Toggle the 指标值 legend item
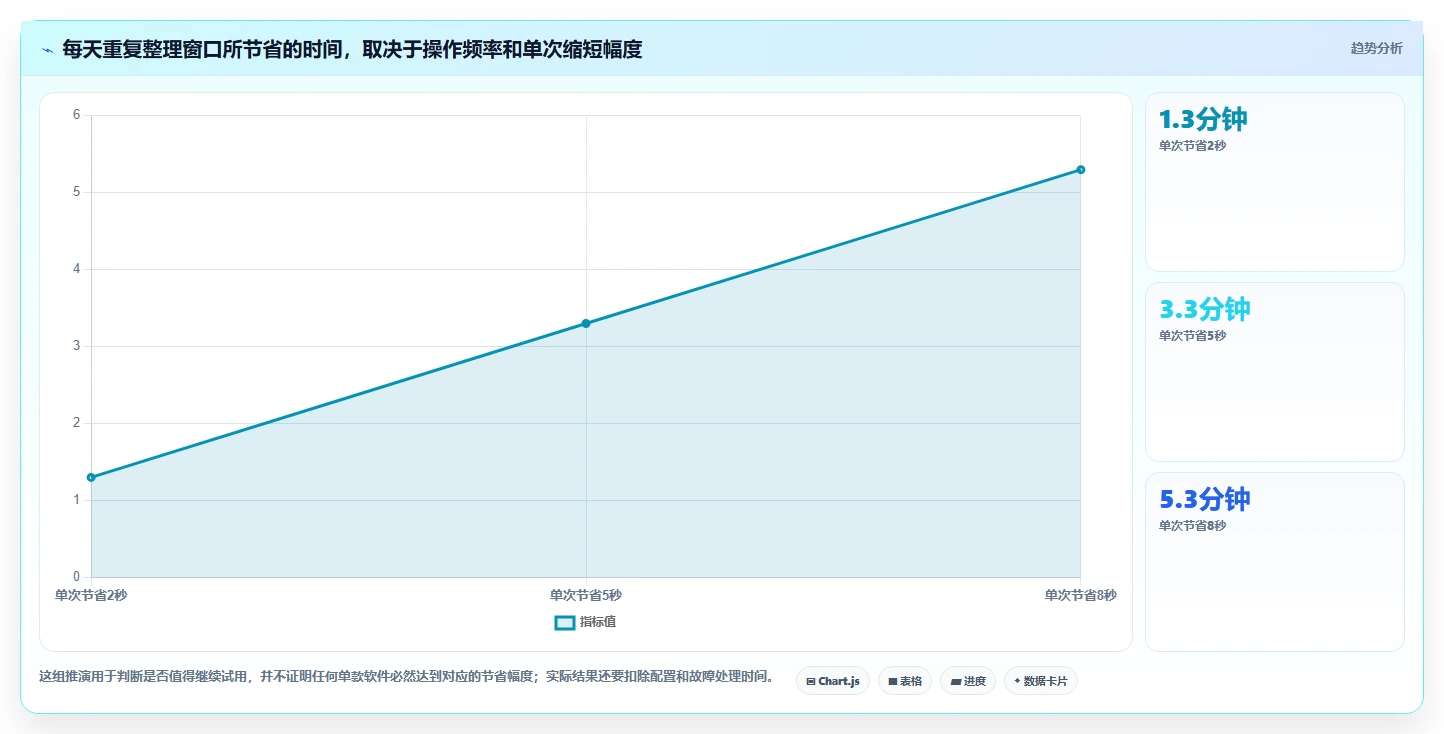This screenshot has width=1444, height=734. click(x=586, y=622)
